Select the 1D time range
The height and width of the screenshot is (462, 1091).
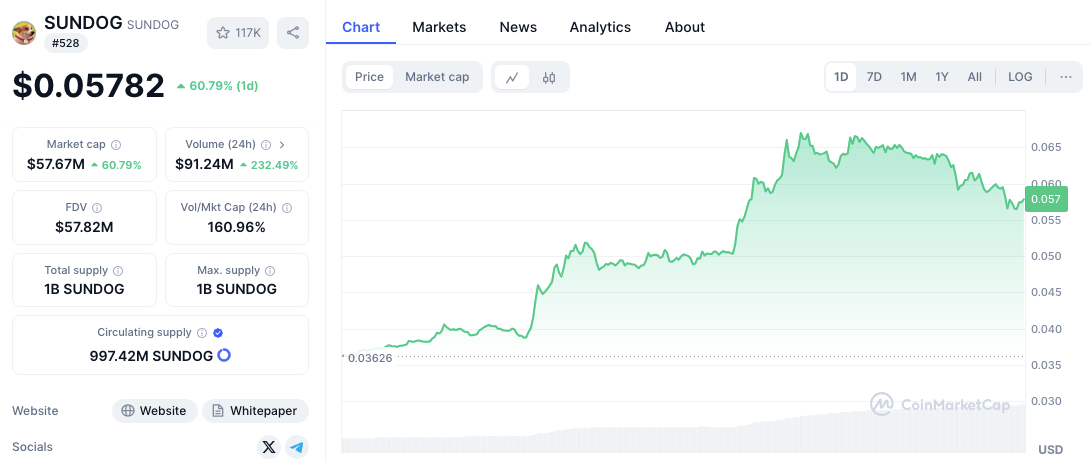coord(841,77)
